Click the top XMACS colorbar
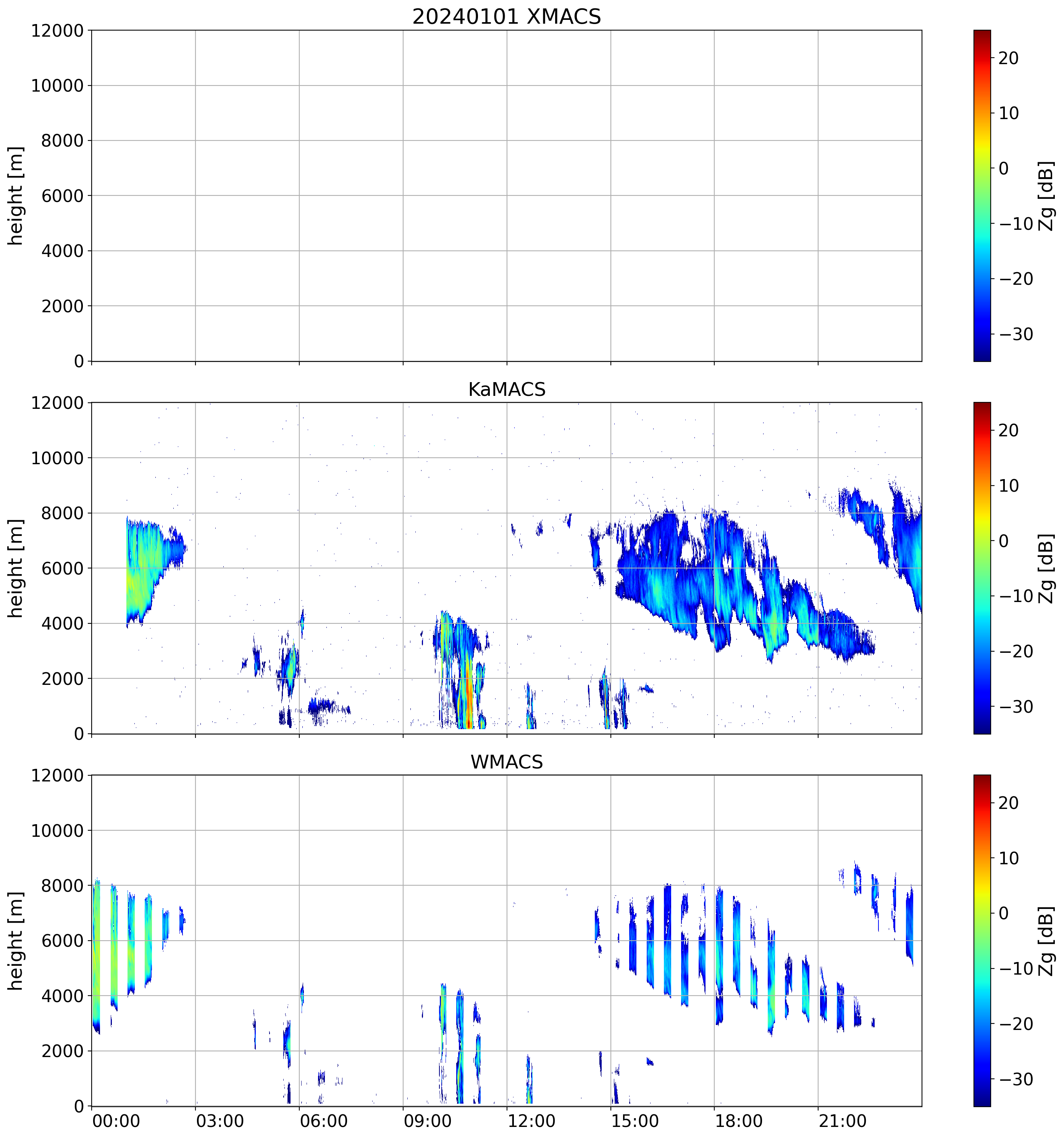Screen dimensions: 1064x1138 (982, 195)
